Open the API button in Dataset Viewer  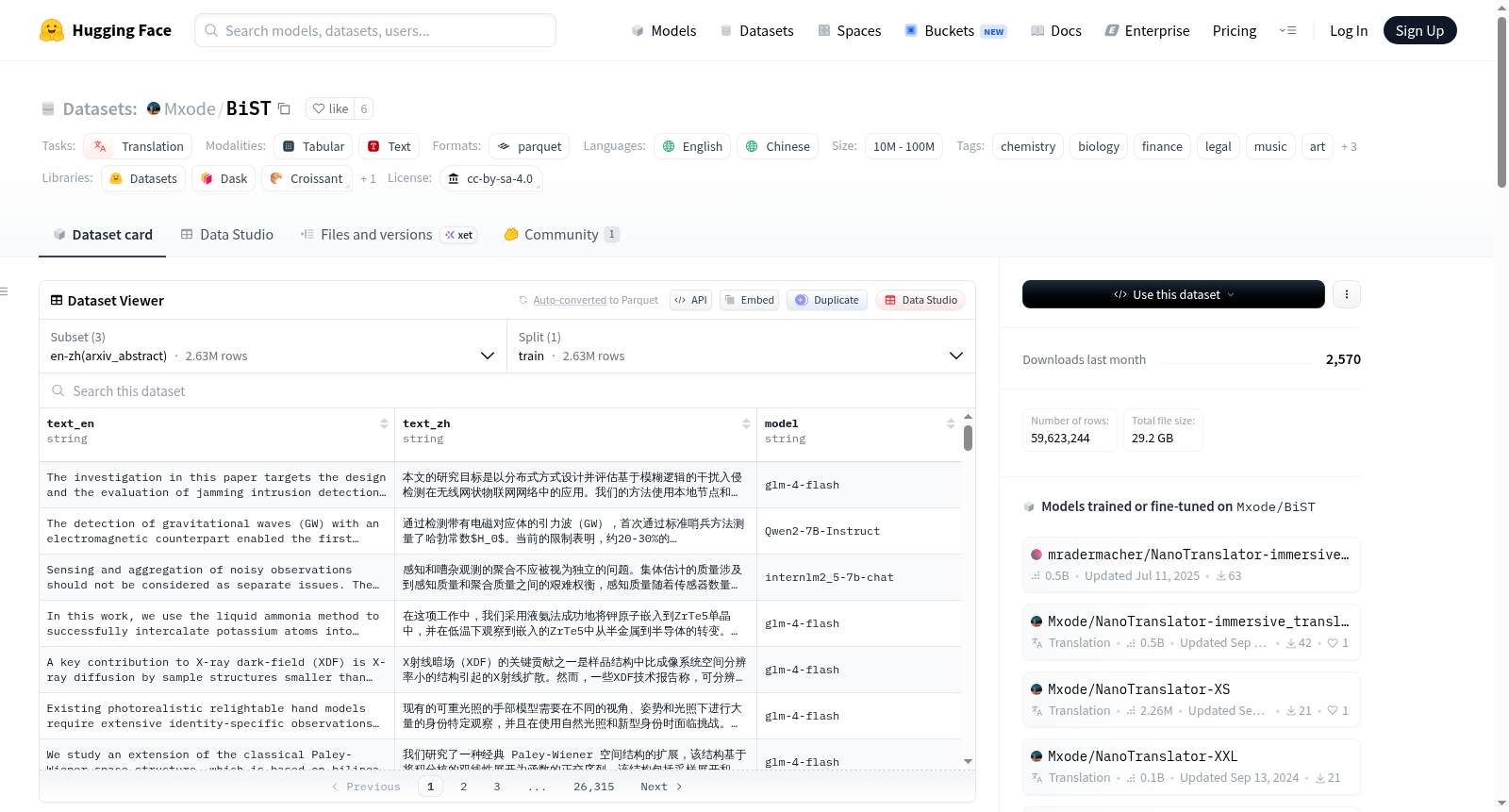coord(690,300)
